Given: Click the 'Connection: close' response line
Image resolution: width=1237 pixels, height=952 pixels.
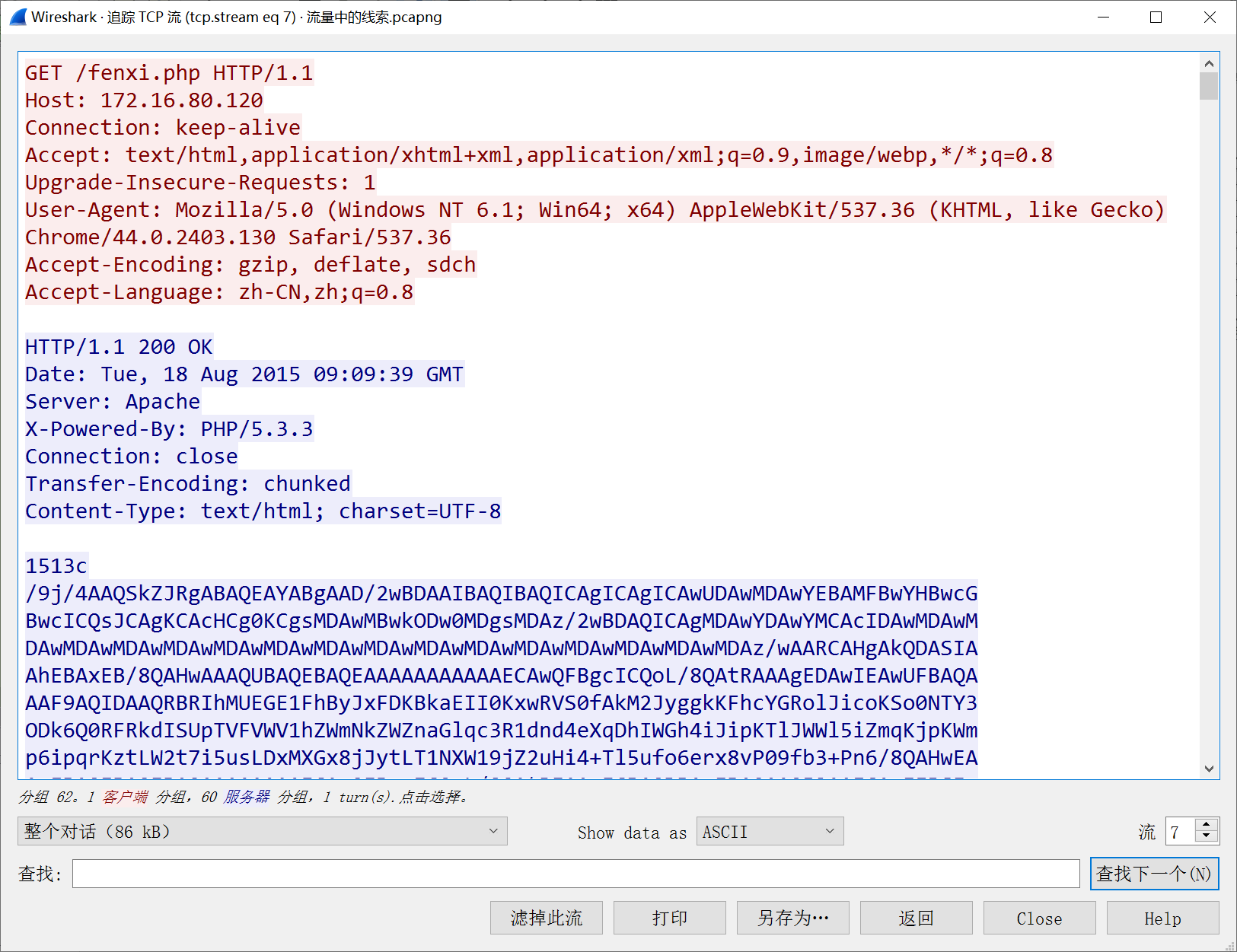Looking at the screenshot, I should tap(132, 457).
